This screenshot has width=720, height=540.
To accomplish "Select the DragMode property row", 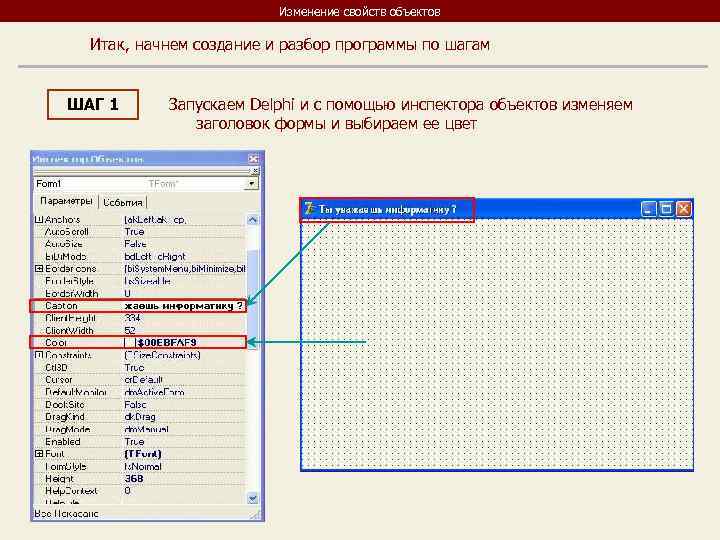I will coord(140,429).
